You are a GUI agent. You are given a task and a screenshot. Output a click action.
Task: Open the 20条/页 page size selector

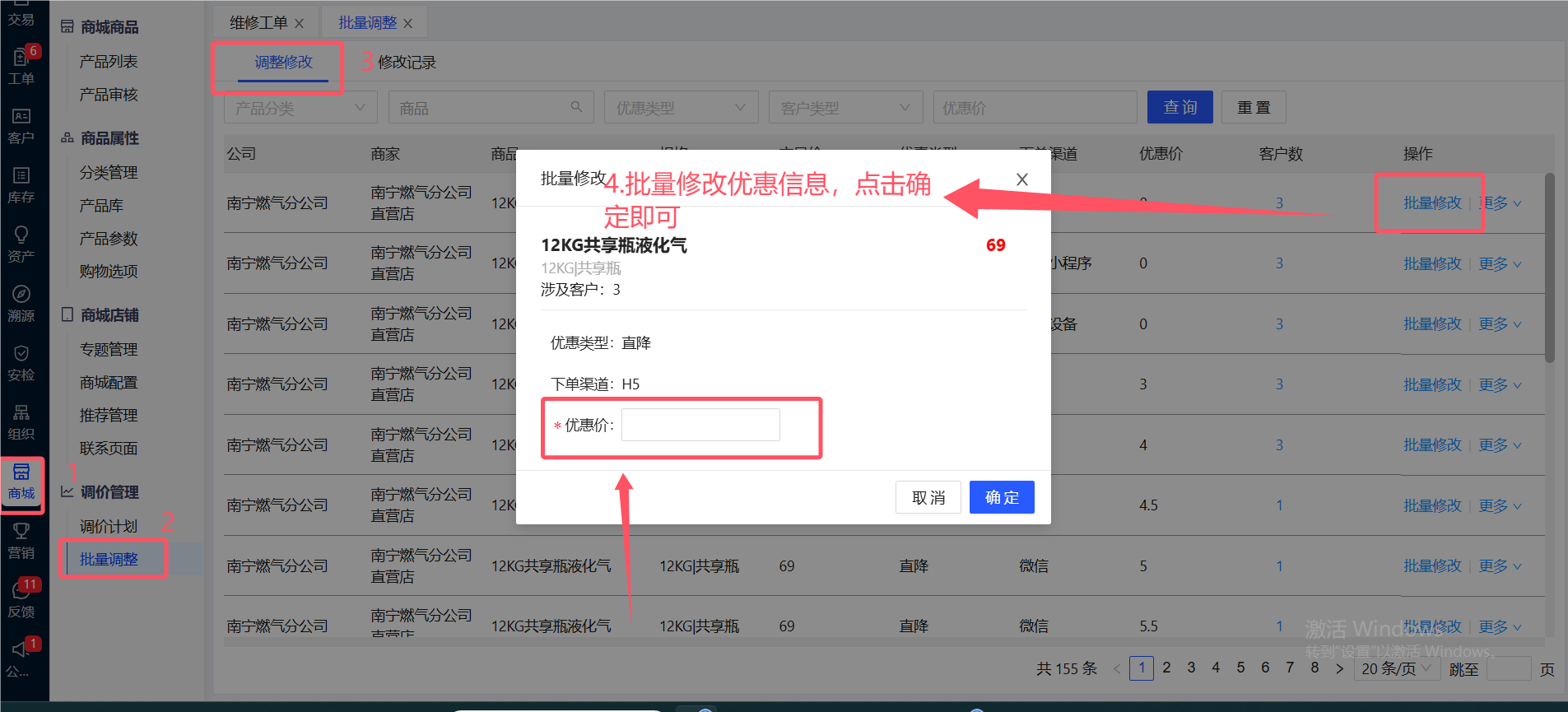(1396, 668)
